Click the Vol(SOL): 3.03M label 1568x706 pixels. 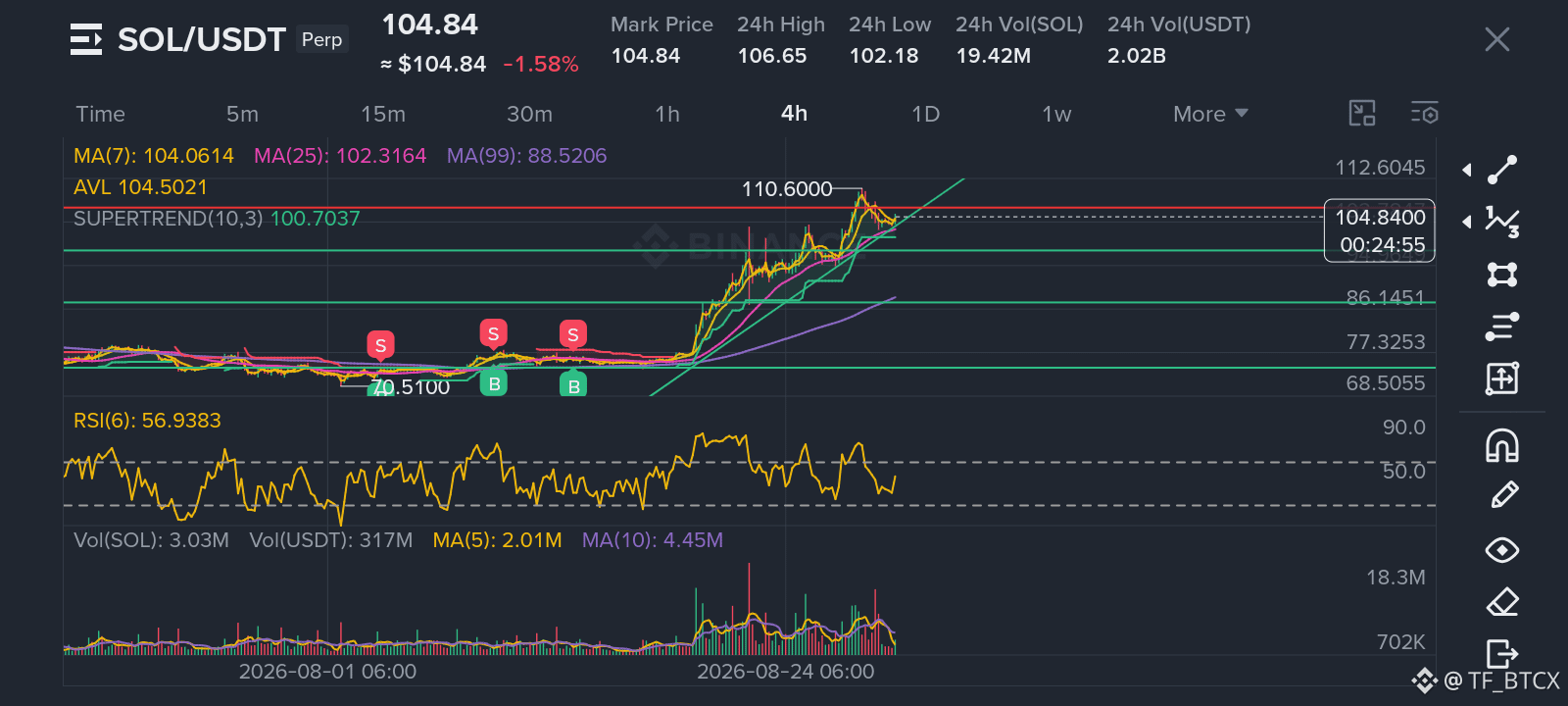pos(151,540)
